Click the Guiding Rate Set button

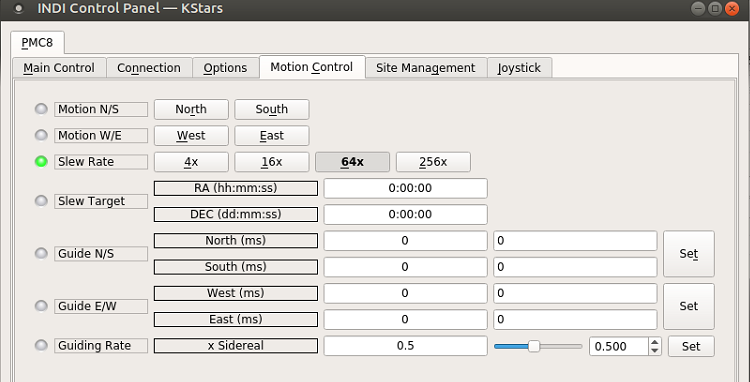[x=691, y=346]
